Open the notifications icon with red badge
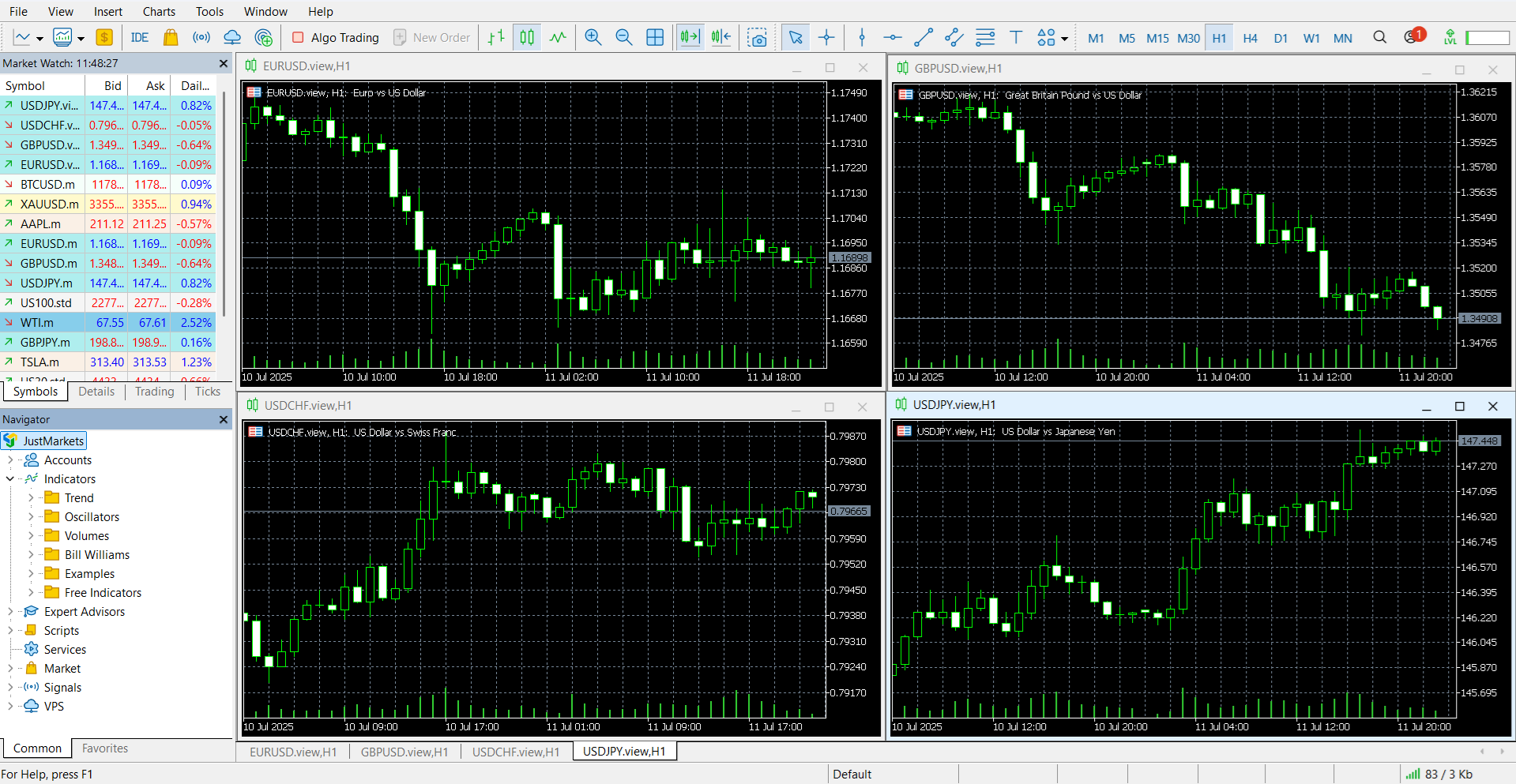The height and width of the screenshot is (784, 1516). coord(1414,36)
